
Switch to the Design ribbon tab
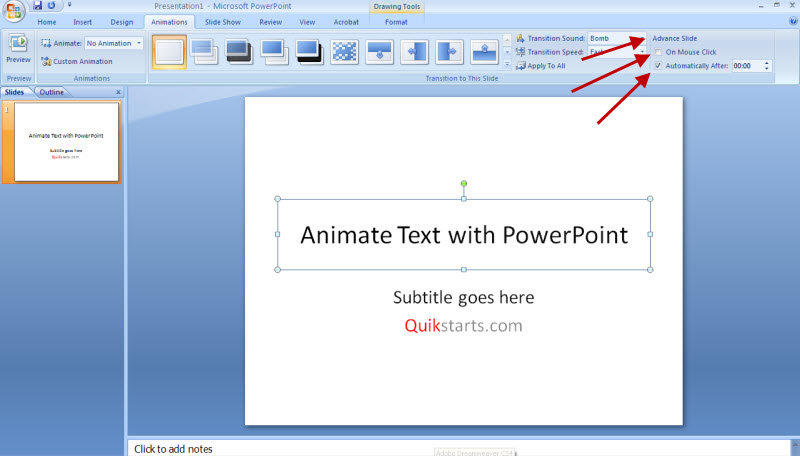(x=121, y=22)
